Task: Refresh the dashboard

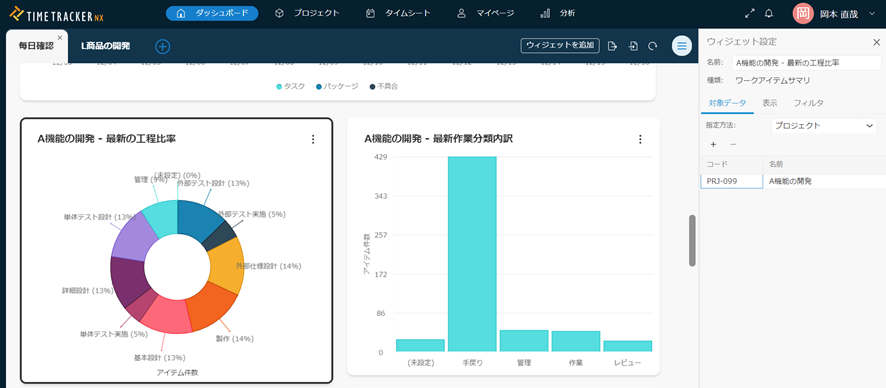Action: click(653, 46)
